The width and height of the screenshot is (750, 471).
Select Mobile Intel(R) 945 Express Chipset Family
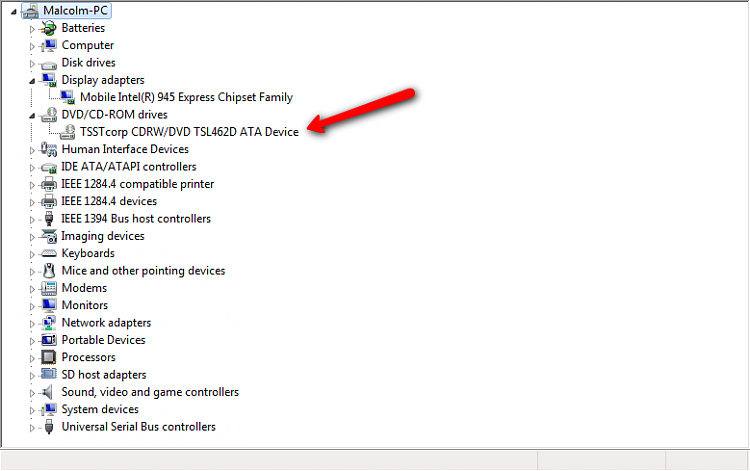point(187,97)
